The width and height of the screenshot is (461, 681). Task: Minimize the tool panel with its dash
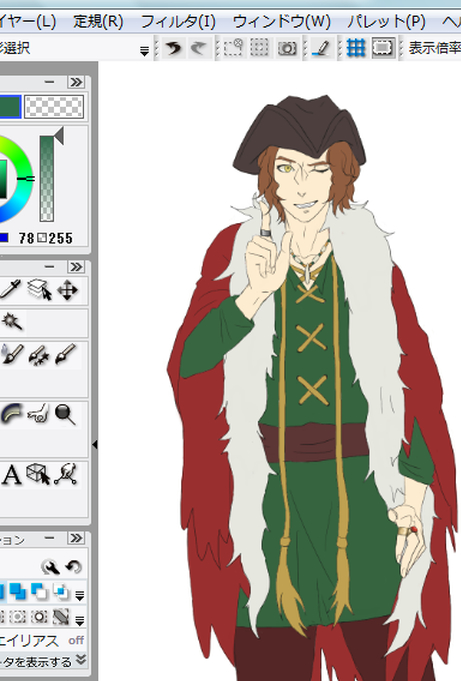coord(50,266)
